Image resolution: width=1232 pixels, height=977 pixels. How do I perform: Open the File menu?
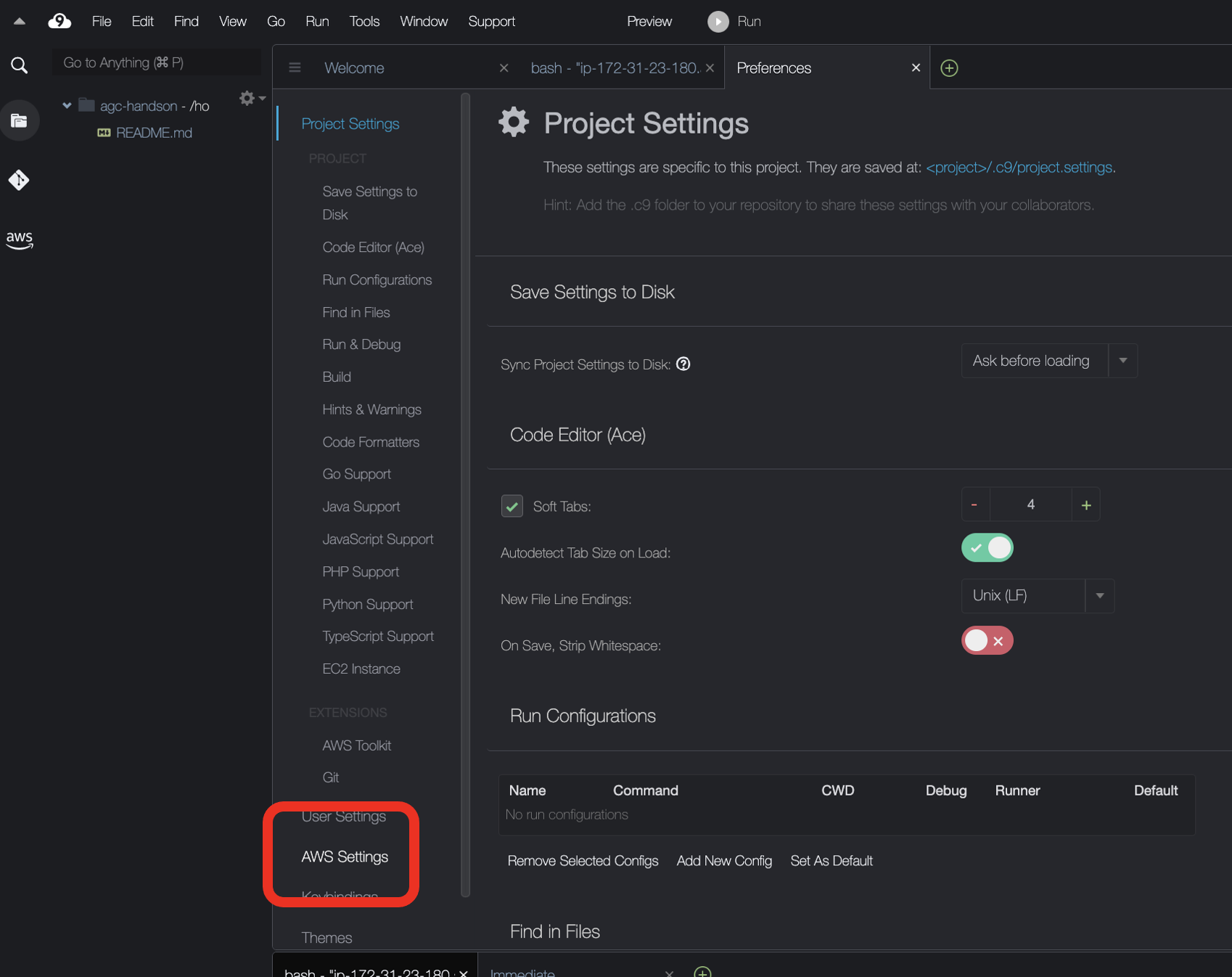pyautogui.click(x=102, y=22)
